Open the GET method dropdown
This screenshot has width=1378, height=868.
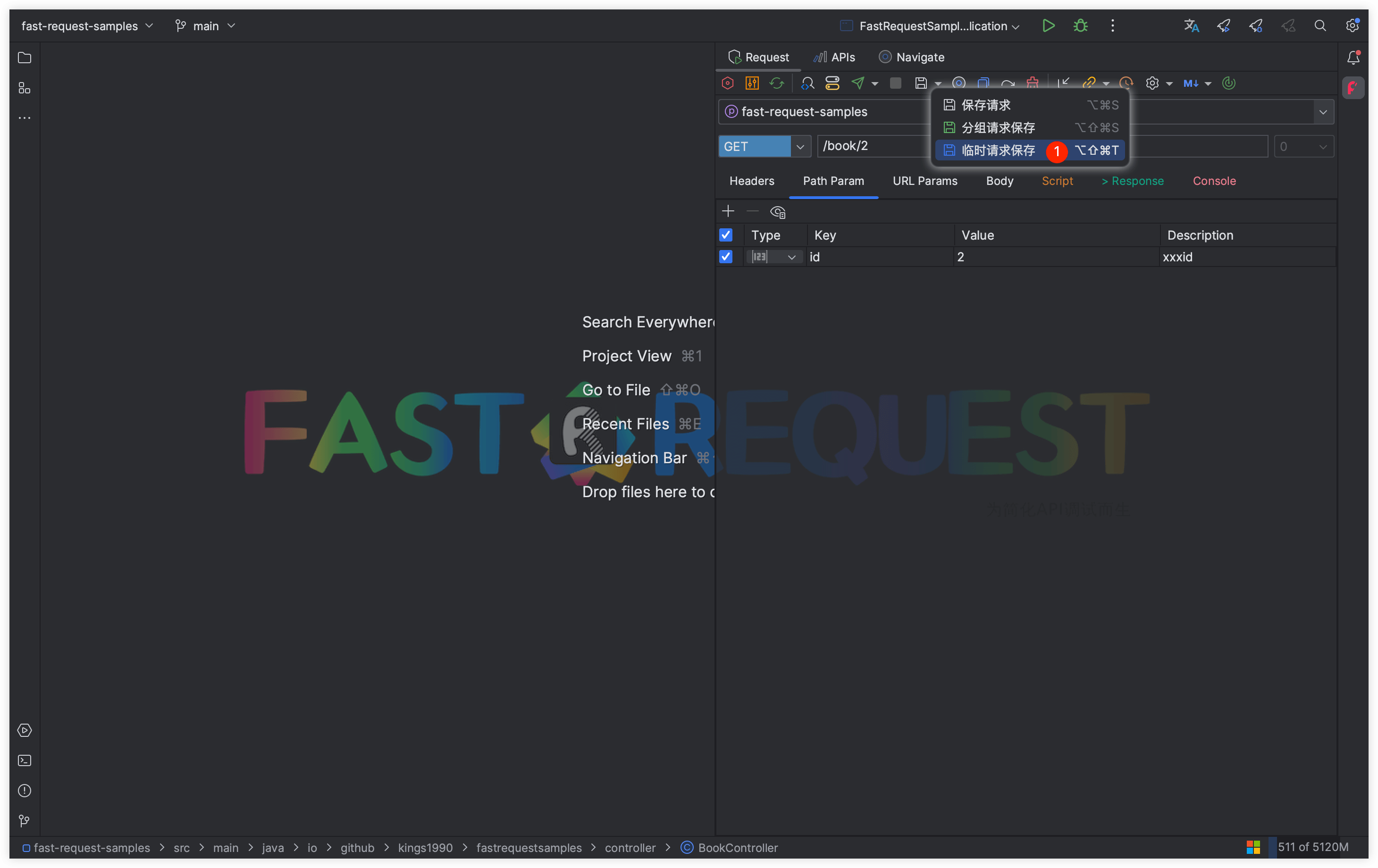(800, 147)
